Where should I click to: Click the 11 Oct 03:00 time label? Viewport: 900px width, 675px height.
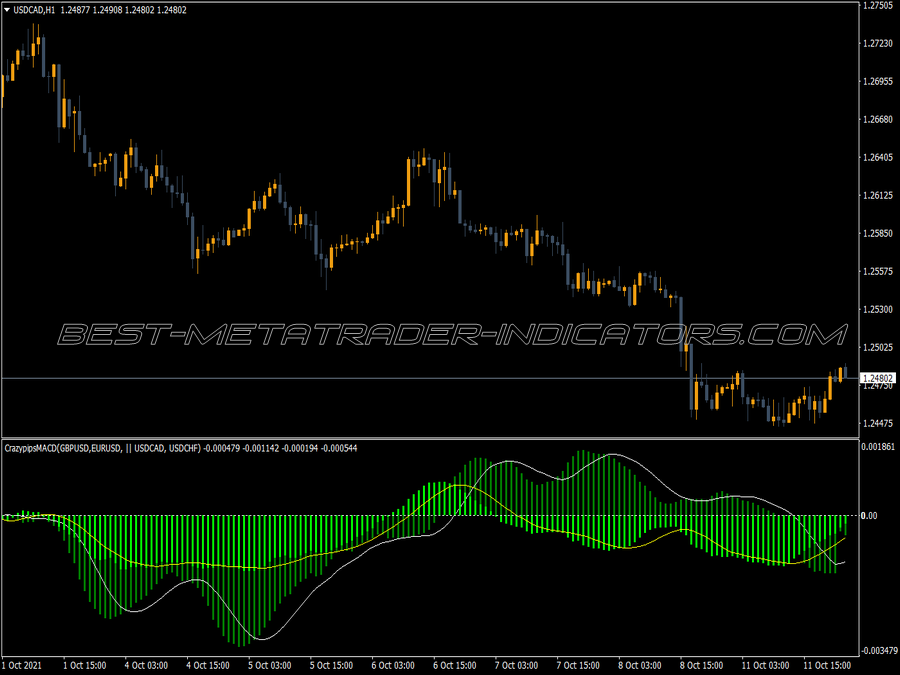coord(765,665)
